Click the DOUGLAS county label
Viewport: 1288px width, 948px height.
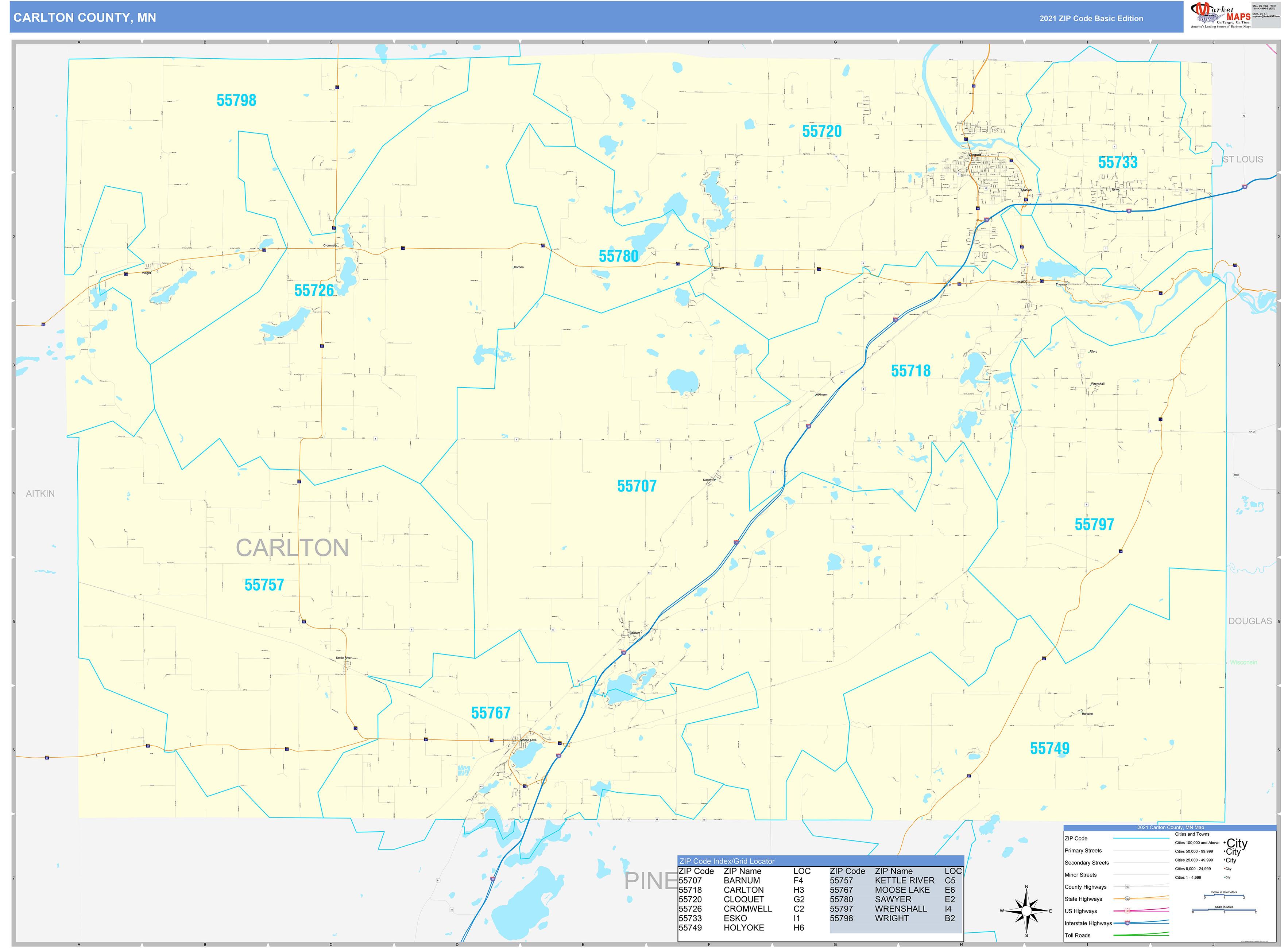1250,621
